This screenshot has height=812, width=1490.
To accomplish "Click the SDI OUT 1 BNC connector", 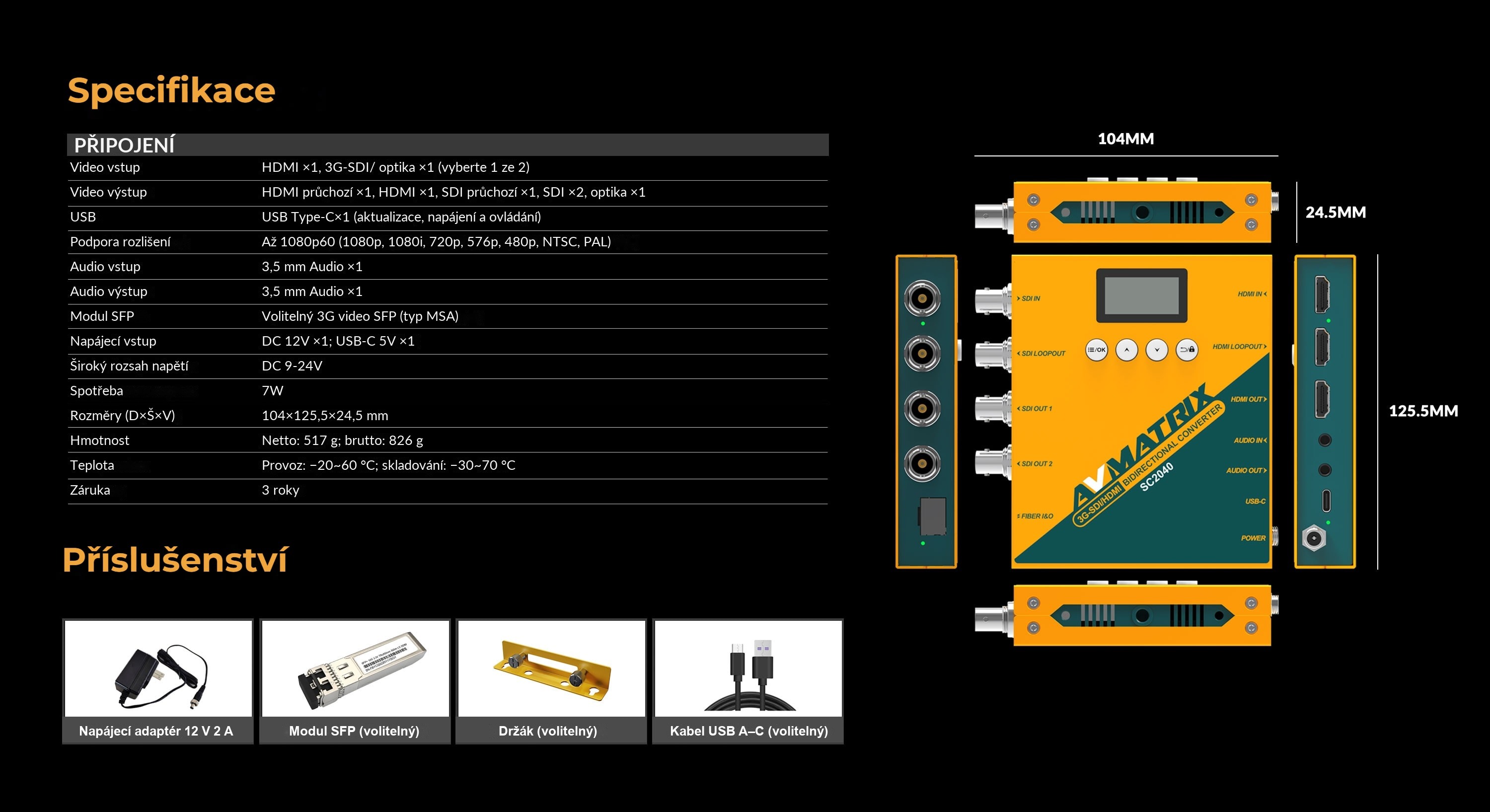I will pos(992,409).
